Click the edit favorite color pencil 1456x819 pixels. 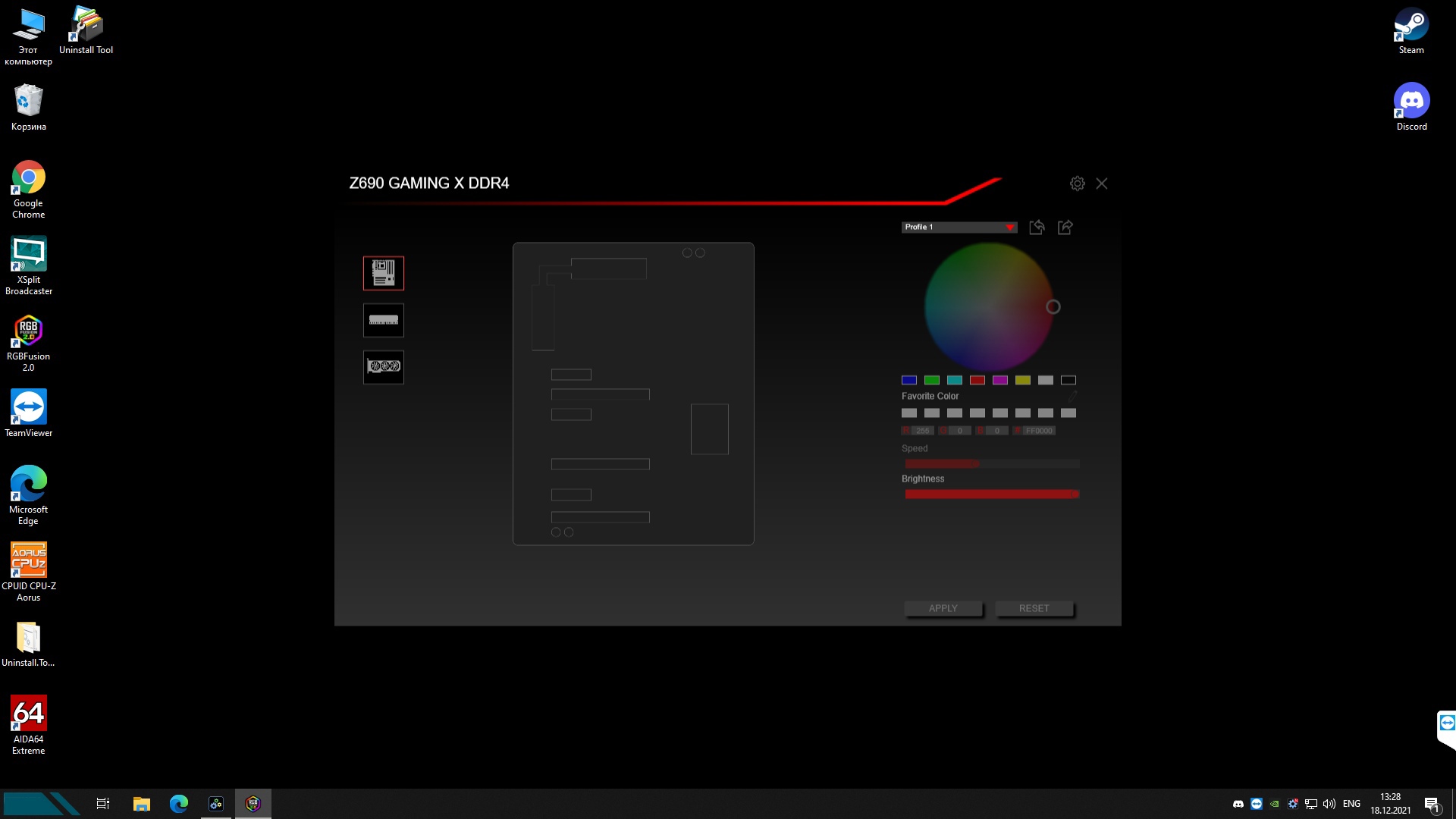click(1072, 396)
